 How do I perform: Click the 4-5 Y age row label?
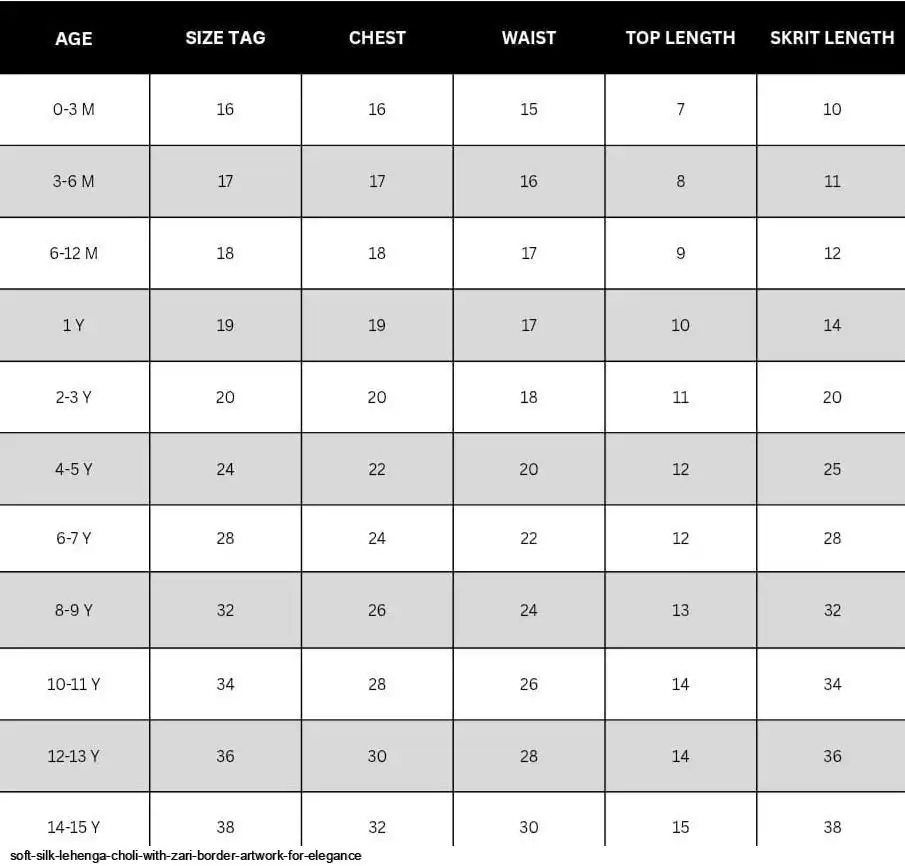[74, 469]
